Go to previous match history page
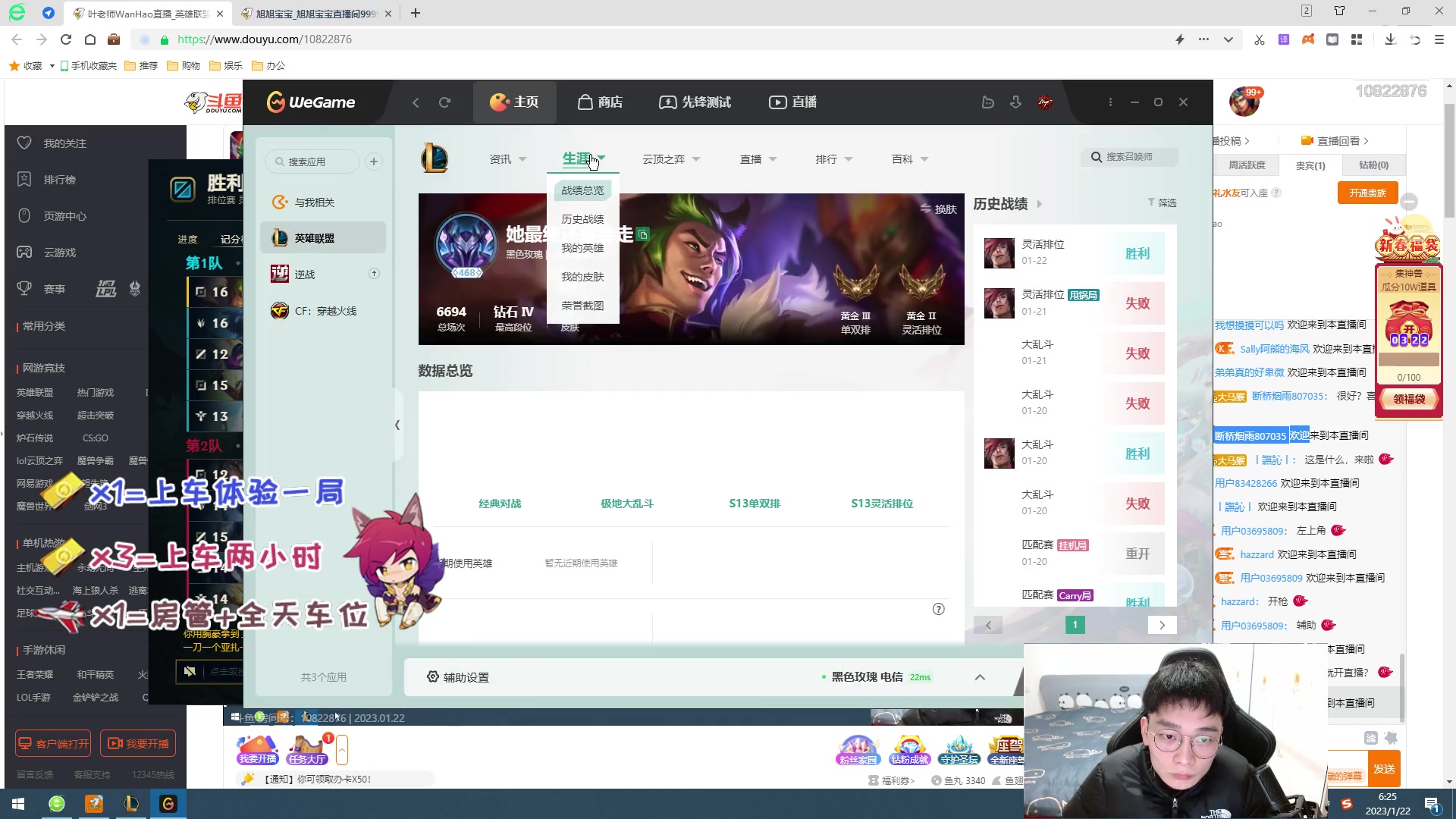 coord(988,625)
